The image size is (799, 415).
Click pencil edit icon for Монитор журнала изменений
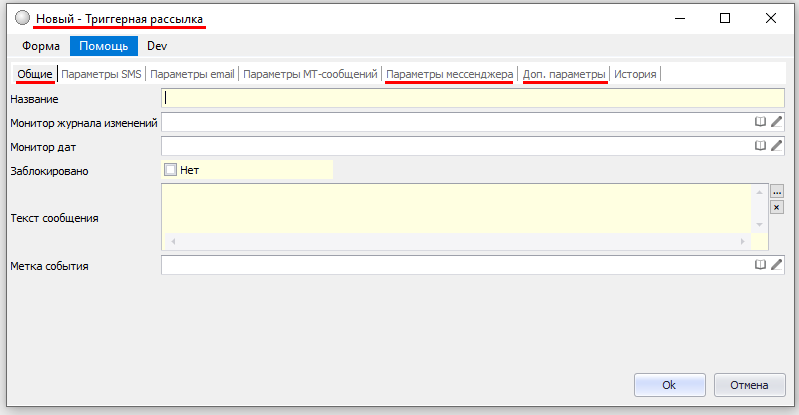tap(776, 122)
